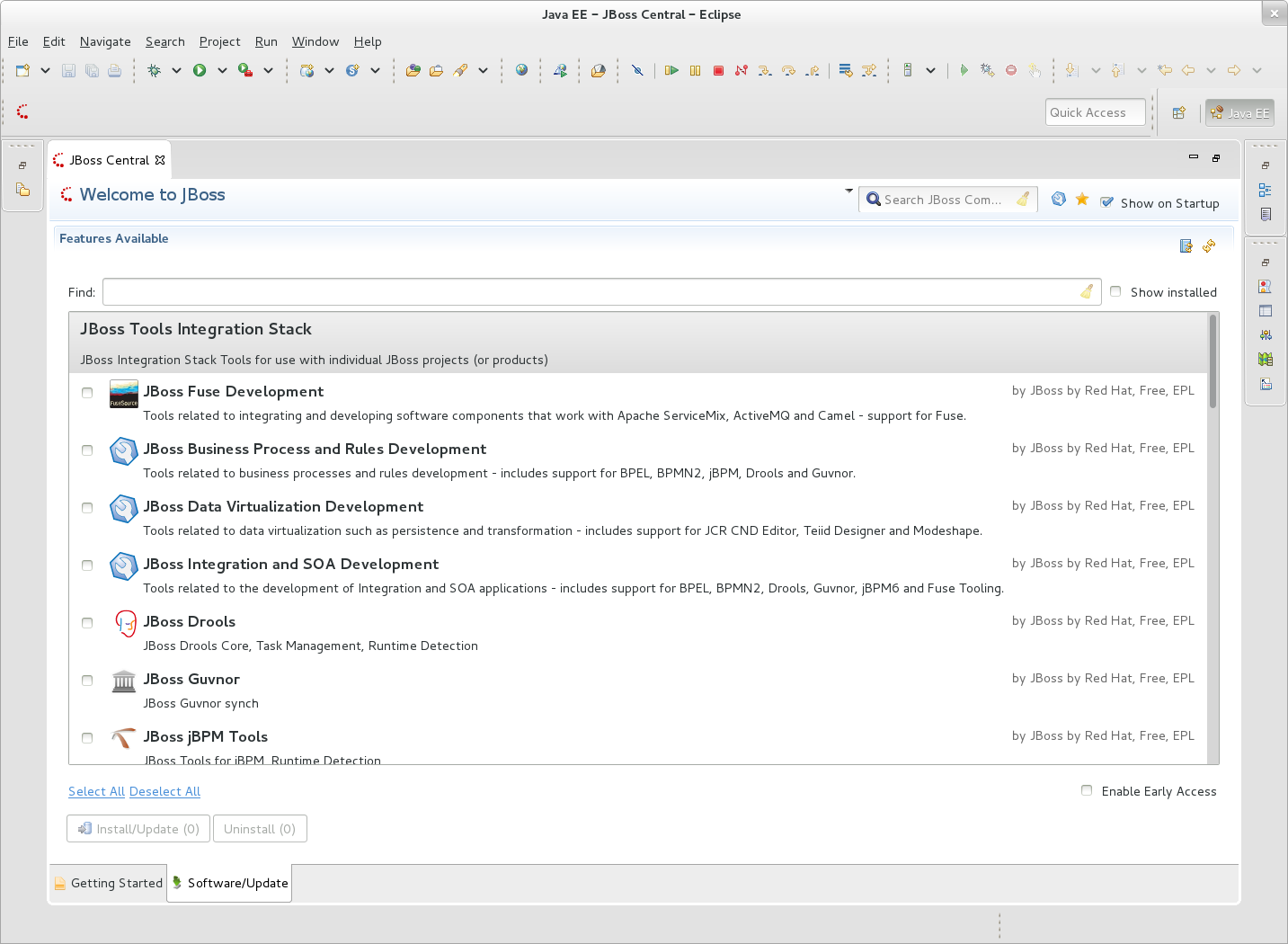This screenshot has height=944, width=1288.
Task: Click the Debug bug icon
Action: pos(154,70)
